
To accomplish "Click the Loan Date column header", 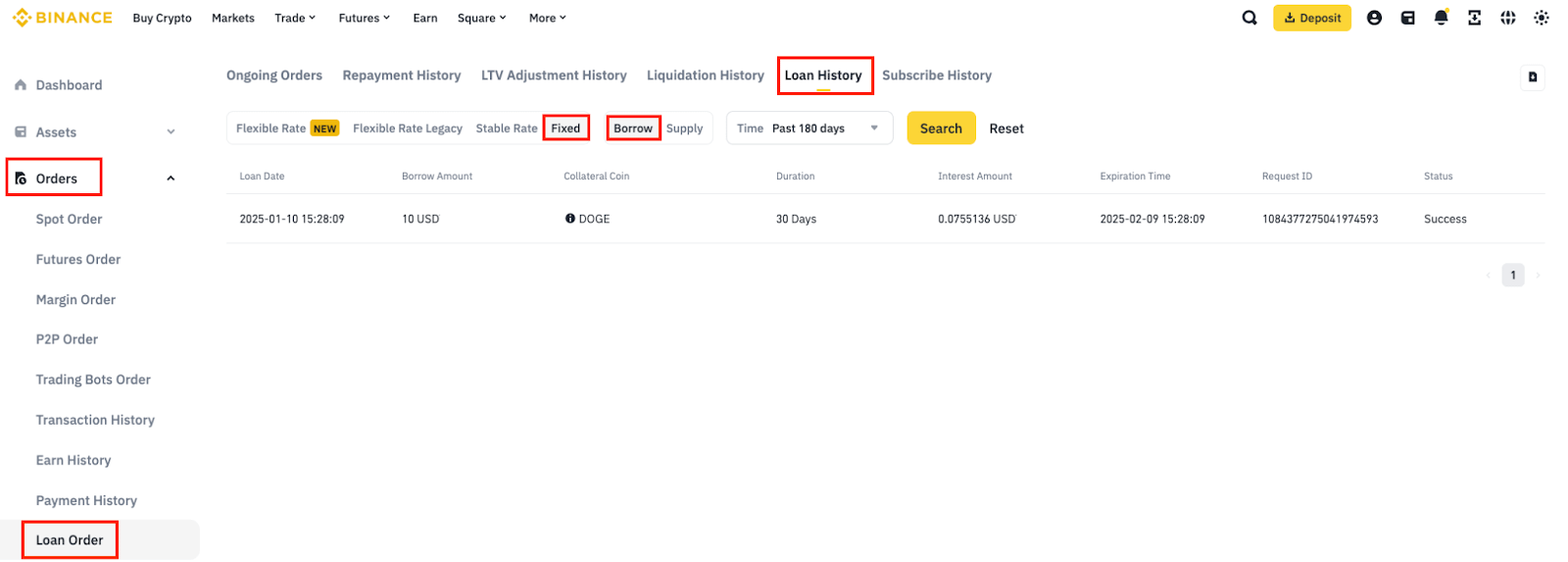I will tap(262, 177).
